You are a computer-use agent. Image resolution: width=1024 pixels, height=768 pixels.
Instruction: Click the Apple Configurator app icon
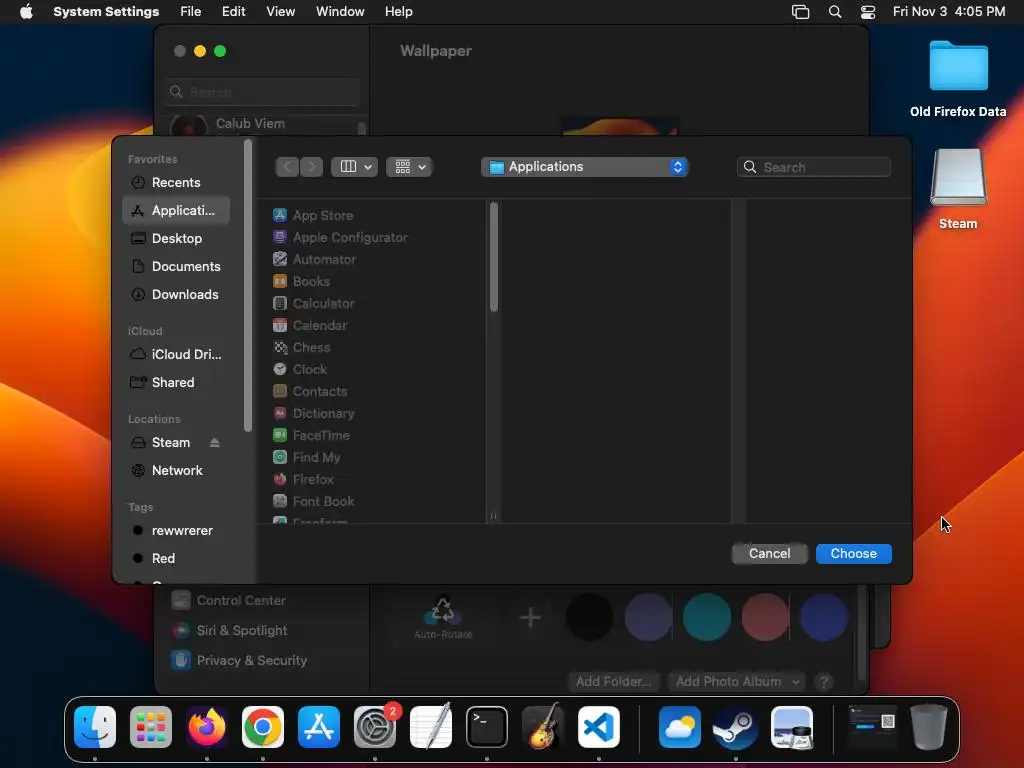[280, 237]
